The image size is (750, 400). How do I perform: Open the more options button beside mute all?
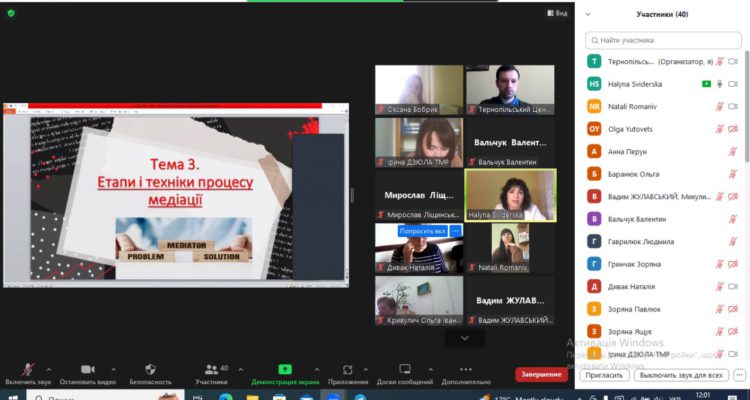coord(739,375)
